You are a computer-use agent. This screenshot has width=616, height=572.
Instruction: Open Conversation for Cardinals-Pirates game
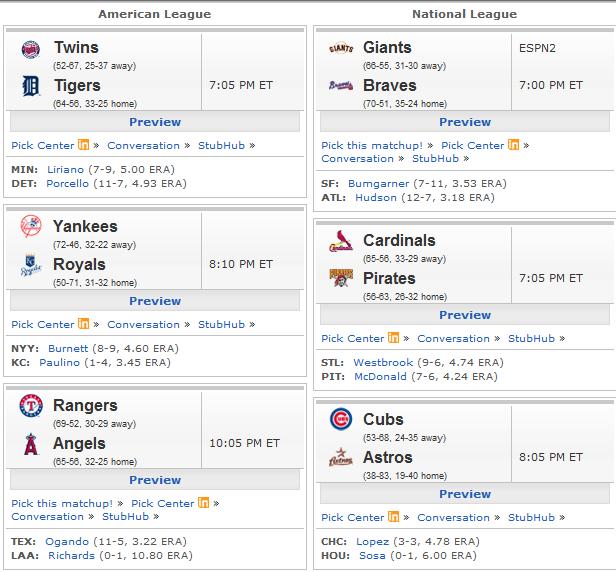point(453,338)
